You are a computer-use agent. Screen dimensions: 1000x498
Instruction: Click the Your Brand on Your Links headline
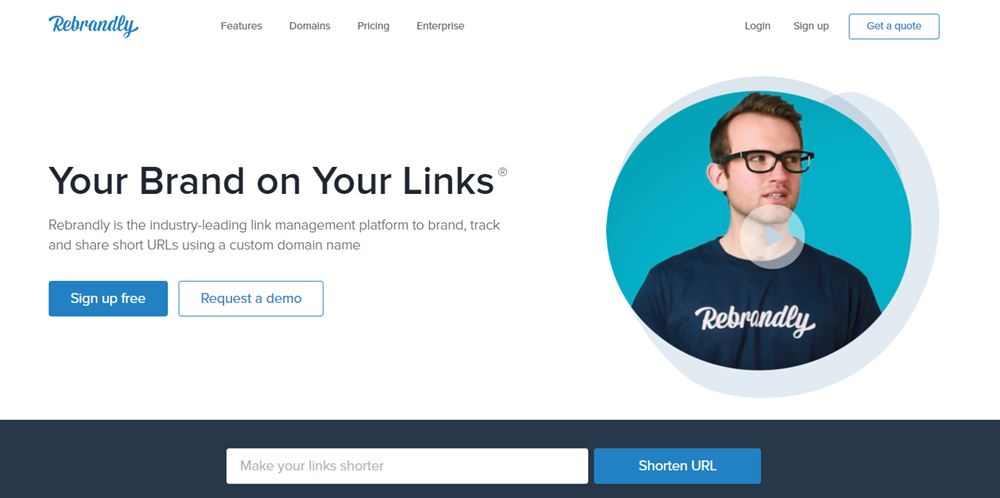coord(271,180)
